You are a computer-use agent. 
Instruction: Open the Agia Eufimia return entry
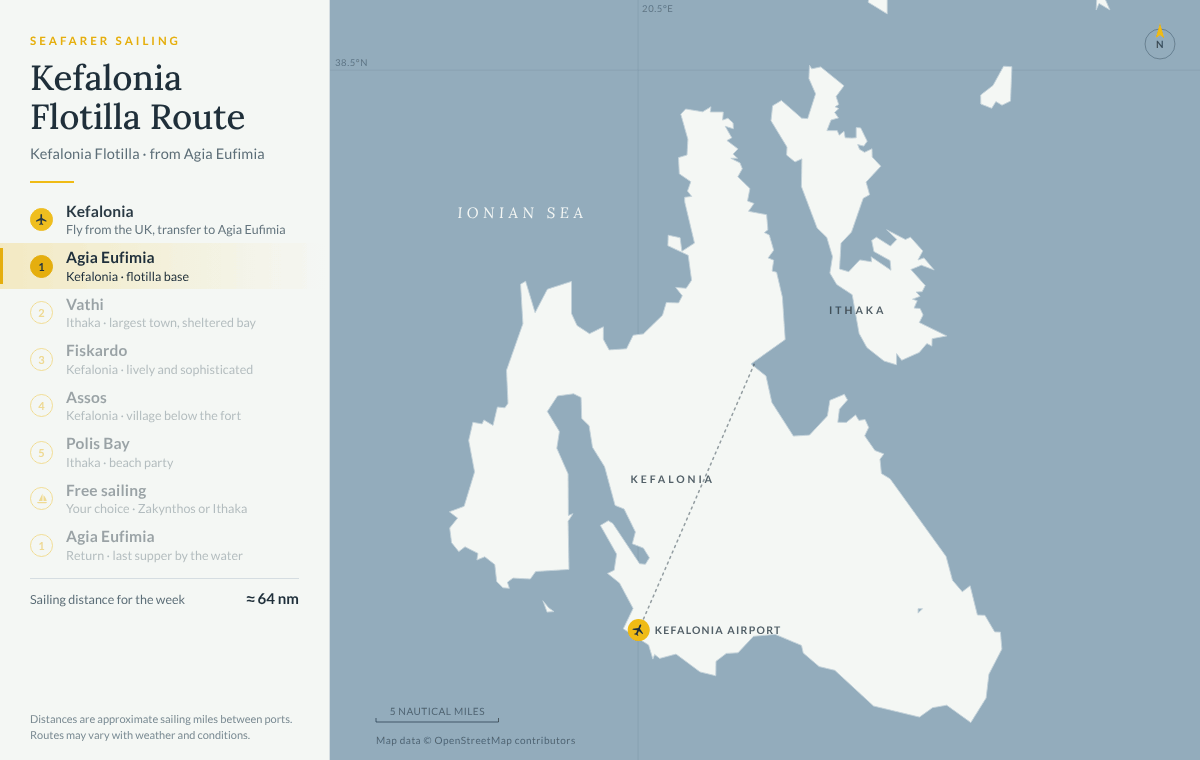pos(164,545)
